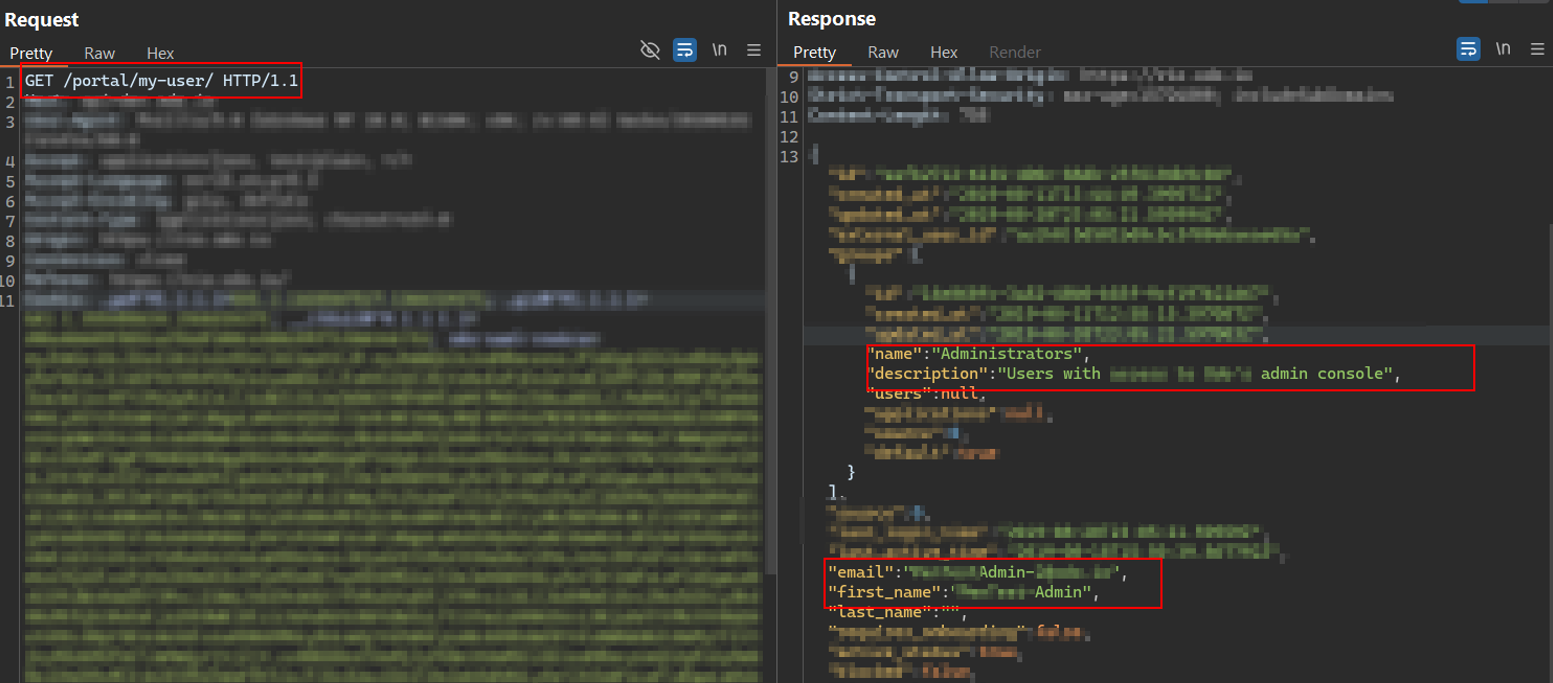
Task: Switch Request view to Raw tab
Action: 99,53
